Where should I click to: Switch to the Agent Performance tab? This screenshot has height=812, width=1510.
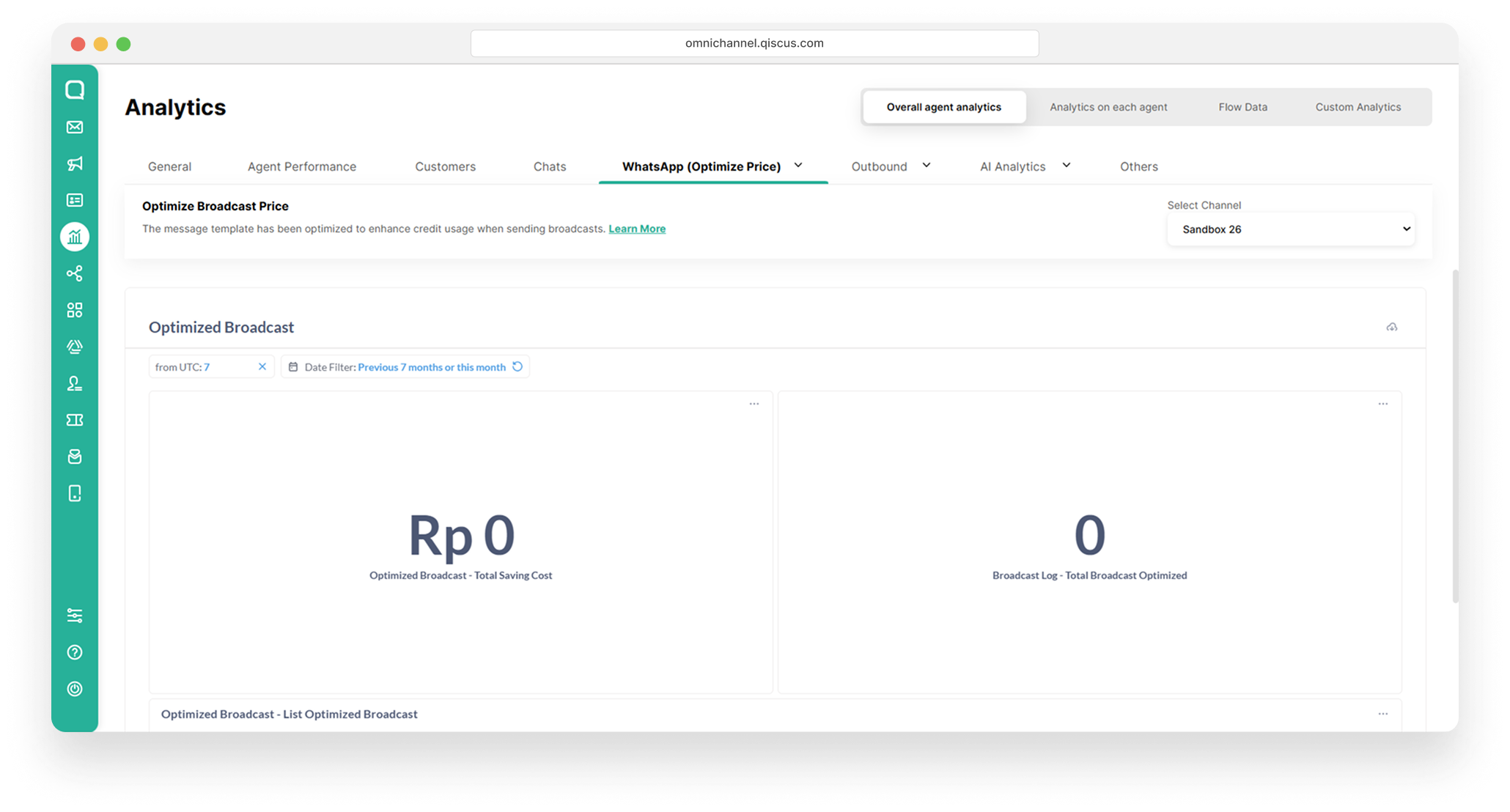pos(302,166)
